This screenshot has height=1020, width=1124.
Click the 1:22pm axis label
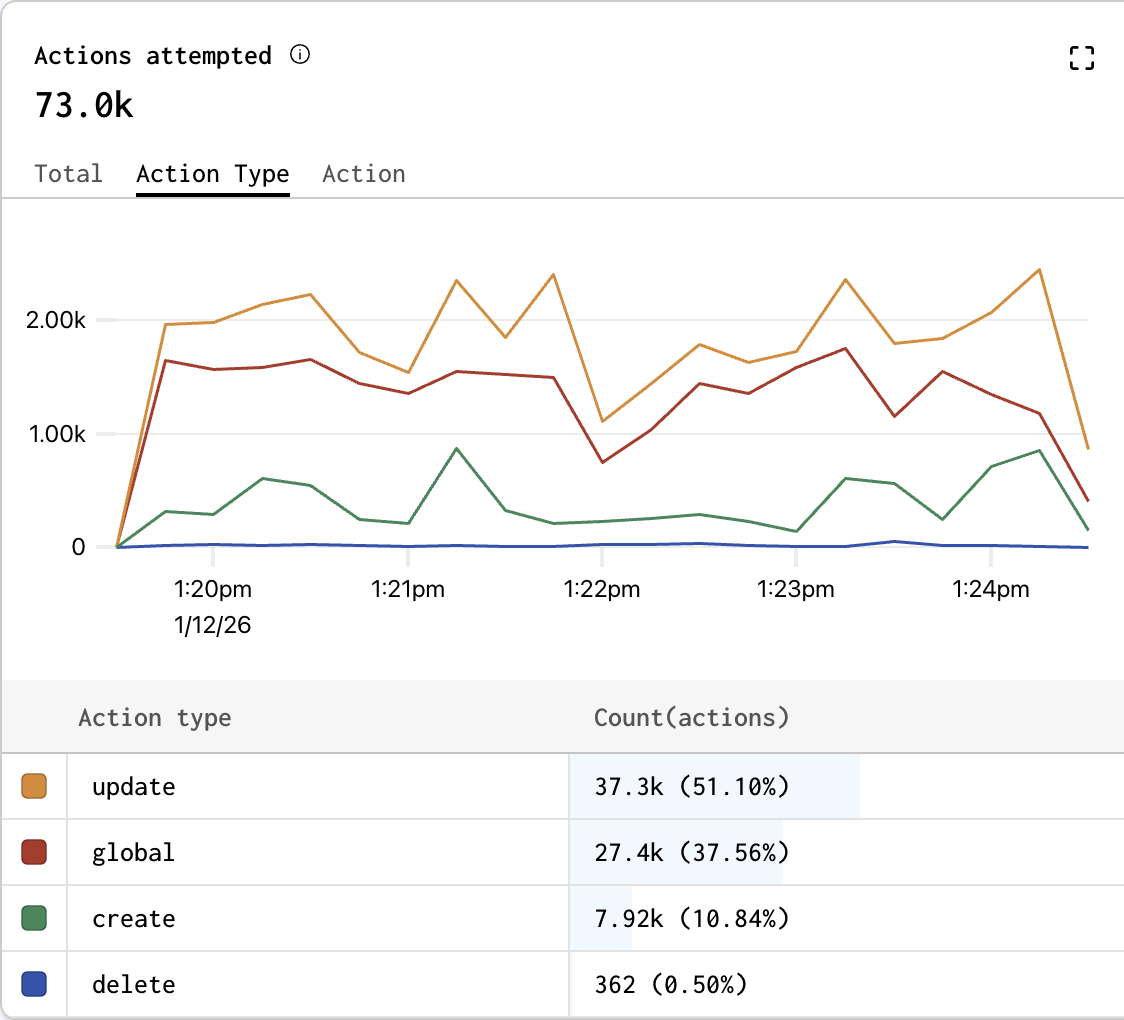pyautogui.click(x=601, y=589)
